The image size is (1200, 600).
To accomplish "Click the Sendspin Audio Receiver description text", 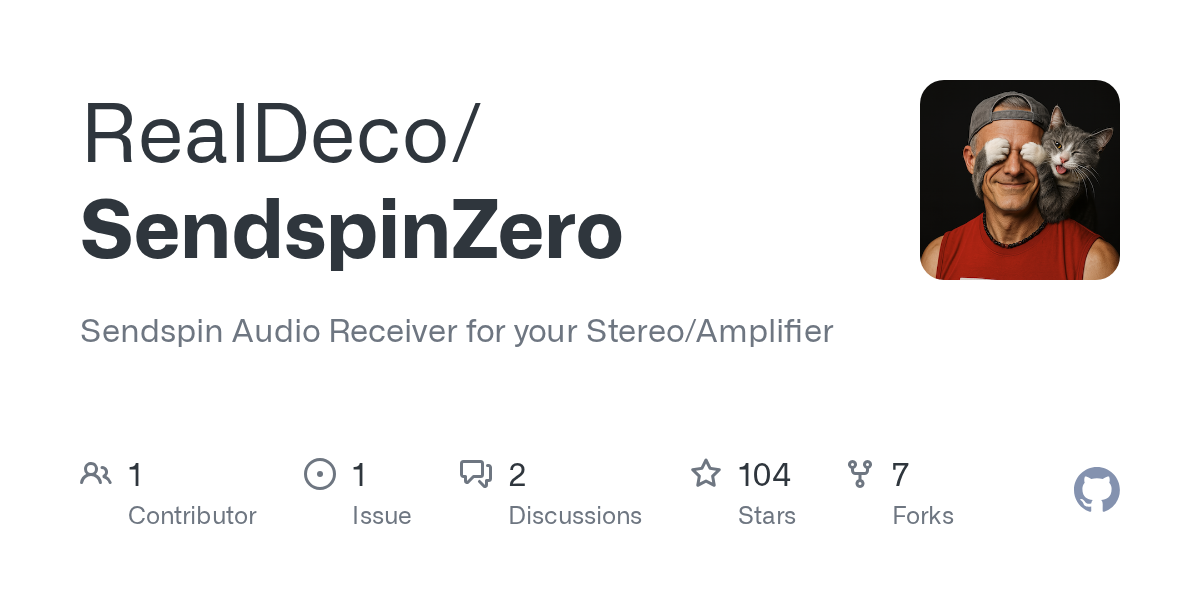I will pyautogui.click(x=456, y=331).
